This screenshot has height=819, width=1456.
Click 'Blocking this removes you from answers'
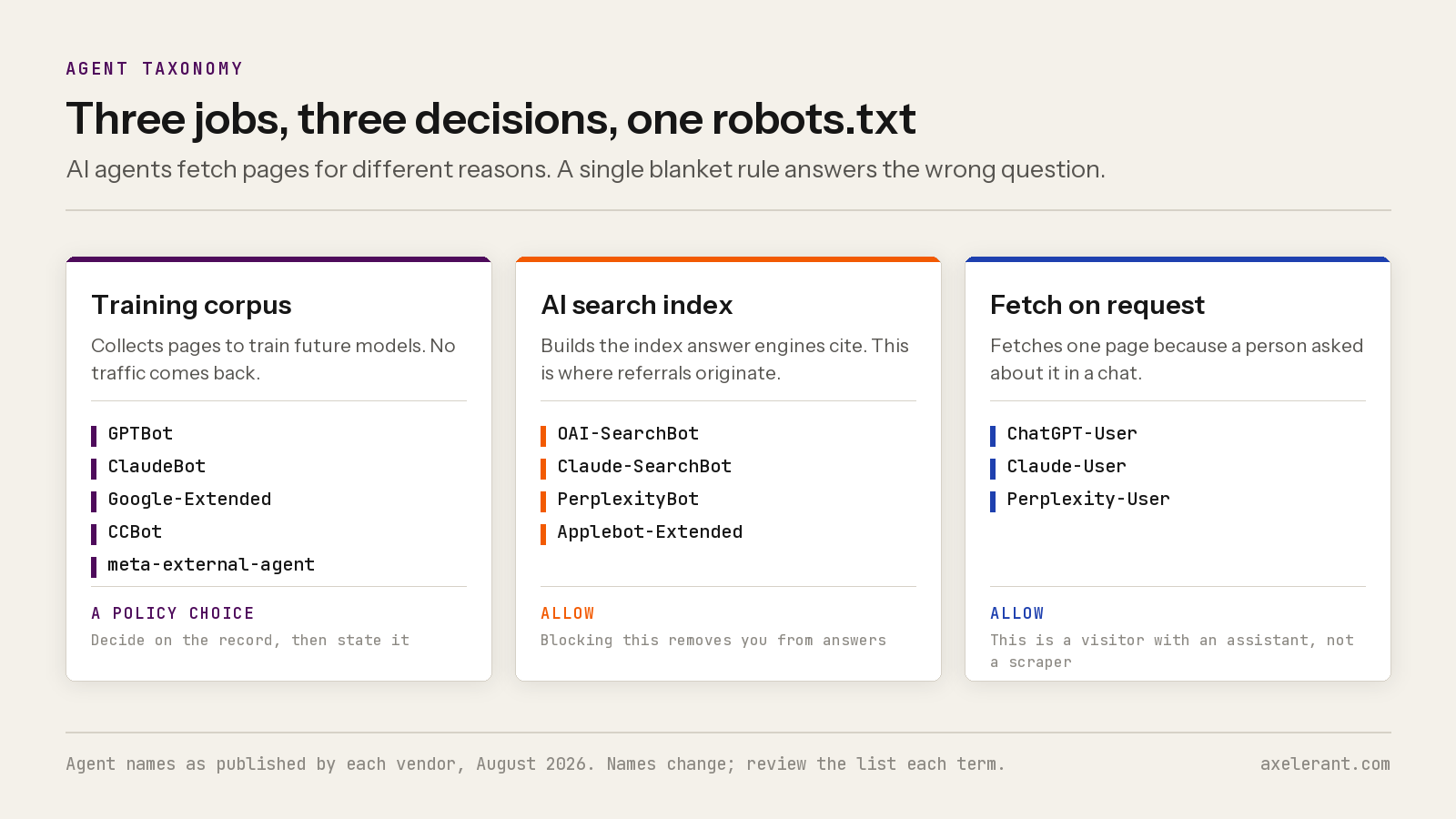713,641
